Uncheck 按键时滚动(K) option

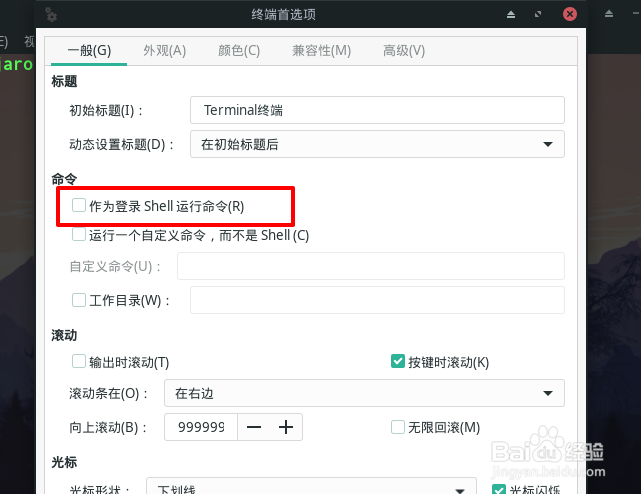[x=398, y=362]
